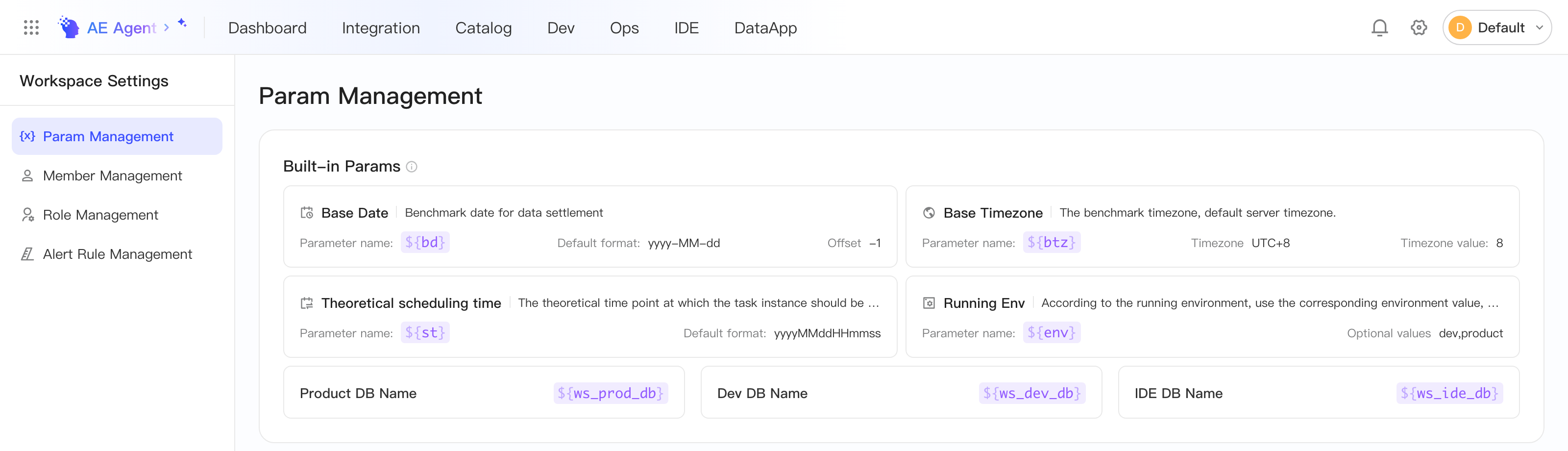Click the sparkle icon beside AE Agent
Image resolution: width=1568 pixels, height=451 pixels.
(x=182, y=23)
